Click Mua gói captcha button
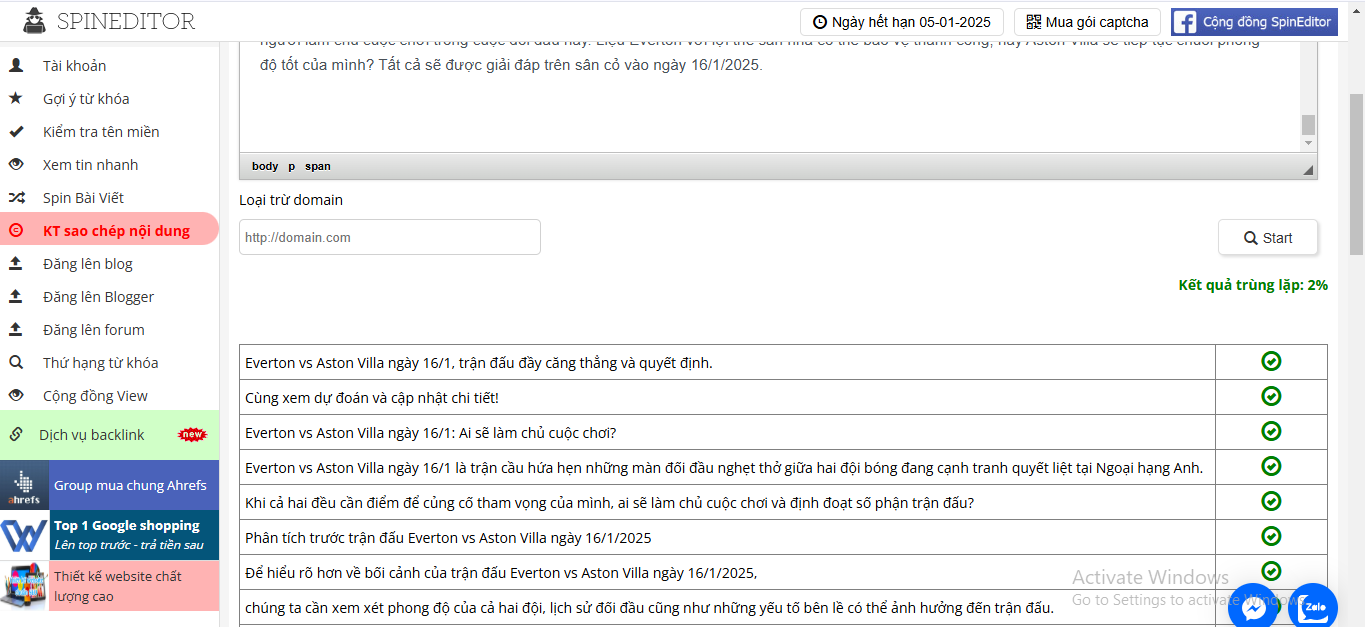Image resolution: width=1365 pixels, height=627 pixels. pos(1087,22)
